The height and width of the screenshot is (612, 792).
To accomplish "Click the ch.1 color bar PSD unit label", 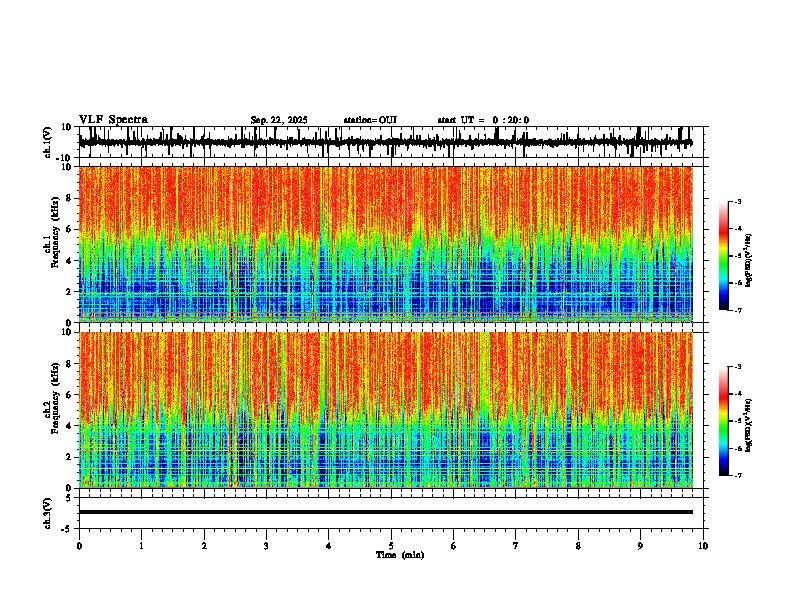I will click(749, 261).
